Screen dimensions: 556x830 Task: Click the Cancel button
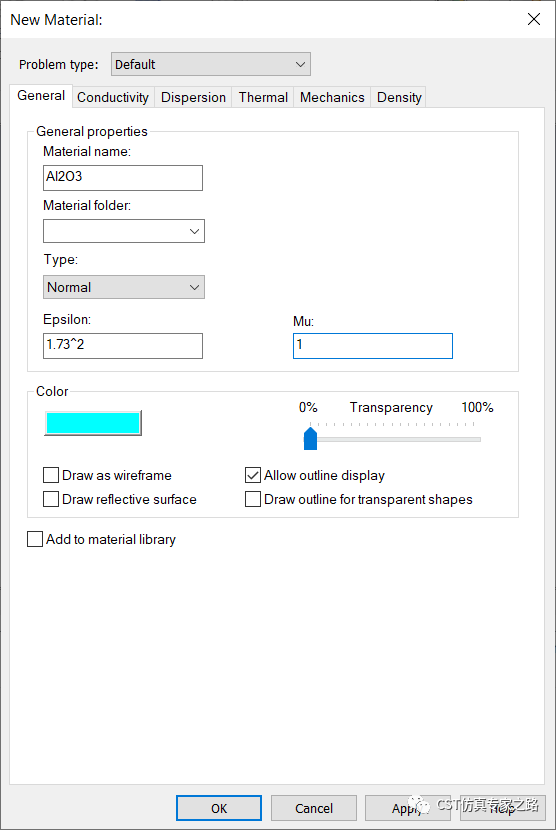point(314,808)
